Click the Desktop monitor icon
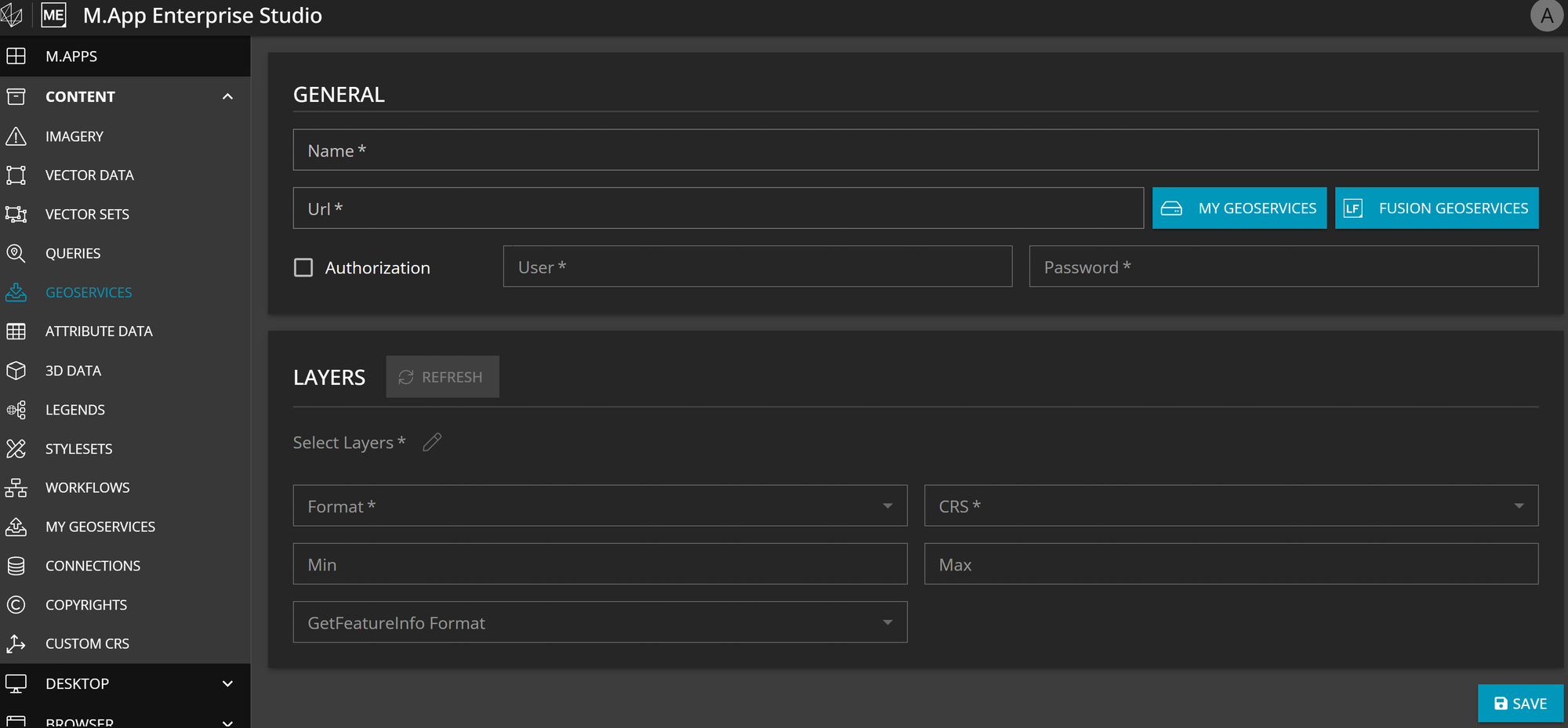The width and height of the screenshot is (1568, 728). point(16,683)
